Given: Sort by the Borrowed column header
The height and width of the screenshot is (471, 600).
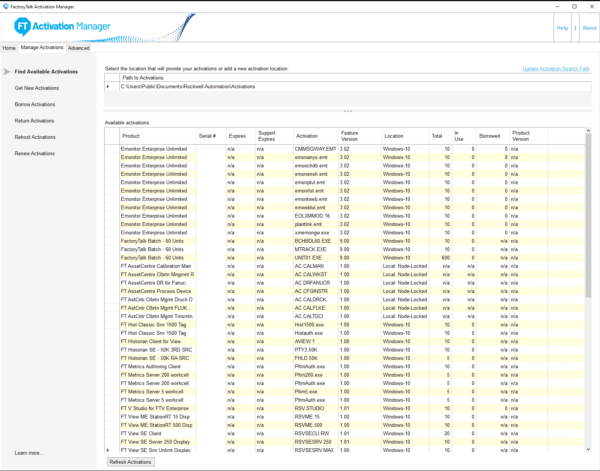Looking at the screenshot, I should click(493, 136).
